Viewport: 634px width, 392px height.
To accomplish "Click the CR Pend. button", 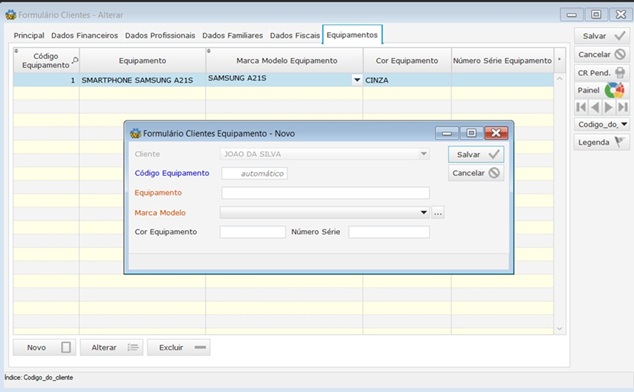I will point(602,73).
